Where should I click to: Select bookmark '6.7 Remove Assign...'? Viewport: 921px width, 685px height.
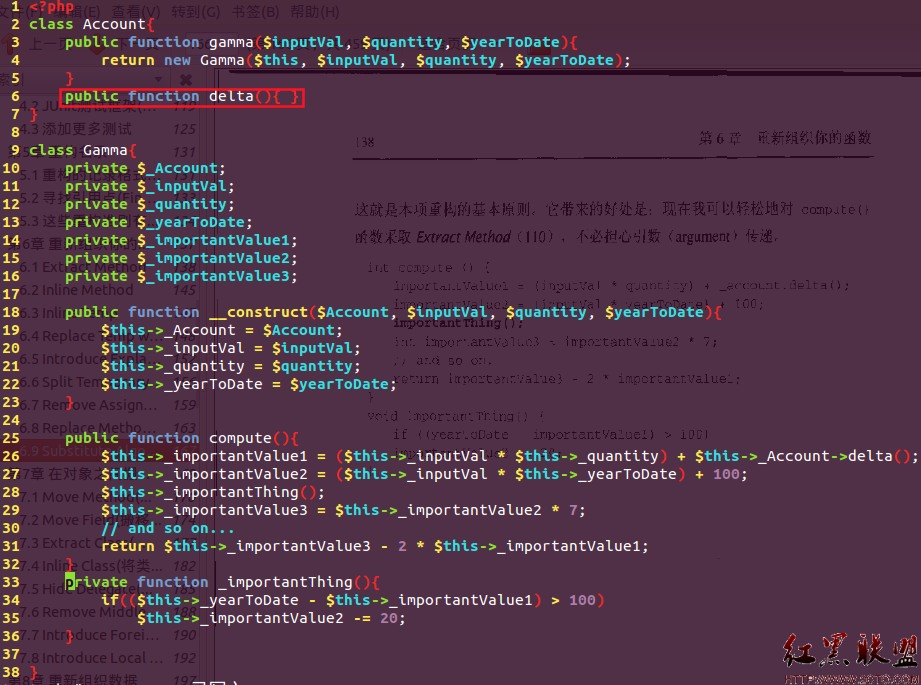click(x=109, y=405)
